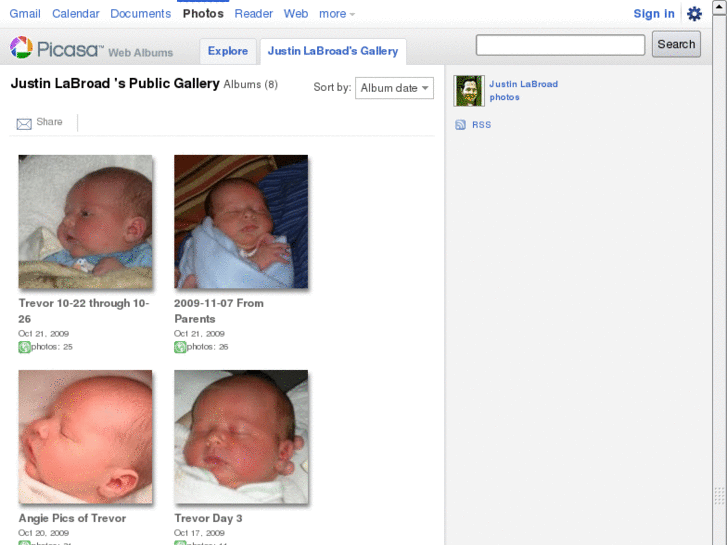Screen dimensions: 727x545
Task: Open Gmail from top navigation
Action: click(x=25, y=14)
